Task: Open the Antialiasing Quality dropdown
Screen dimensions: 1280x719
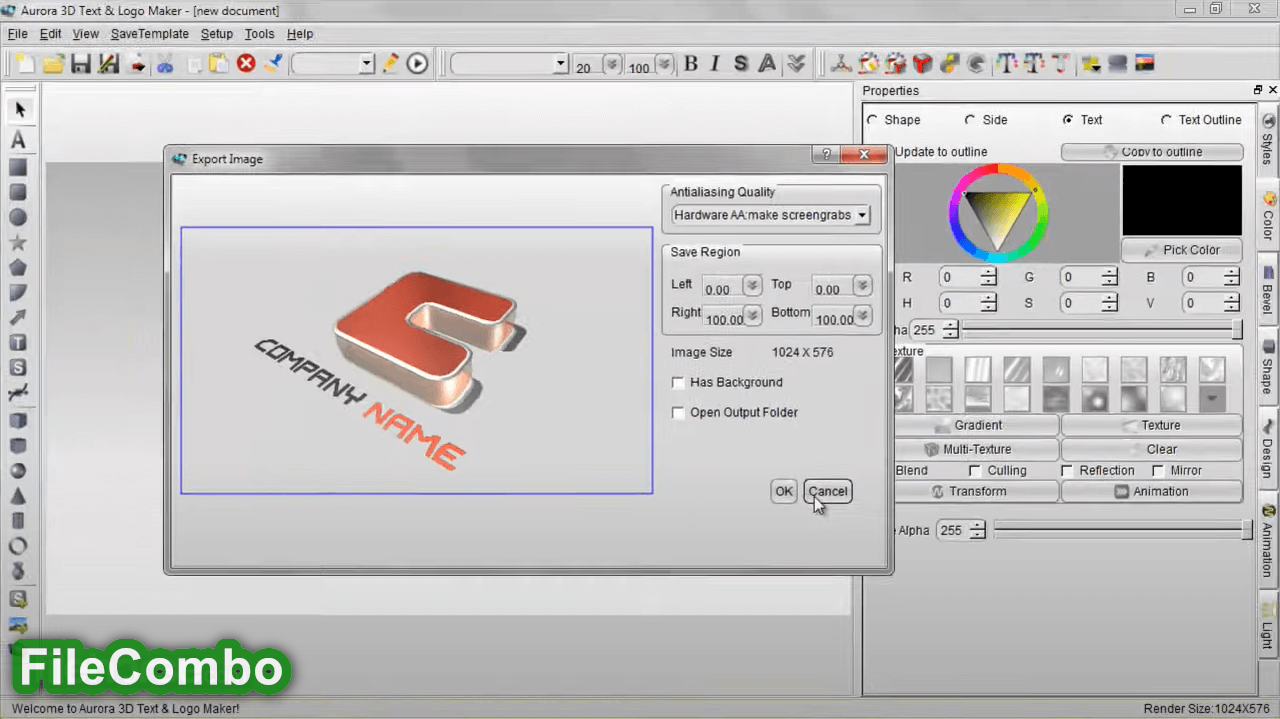Action: click(x=861, y=215)
